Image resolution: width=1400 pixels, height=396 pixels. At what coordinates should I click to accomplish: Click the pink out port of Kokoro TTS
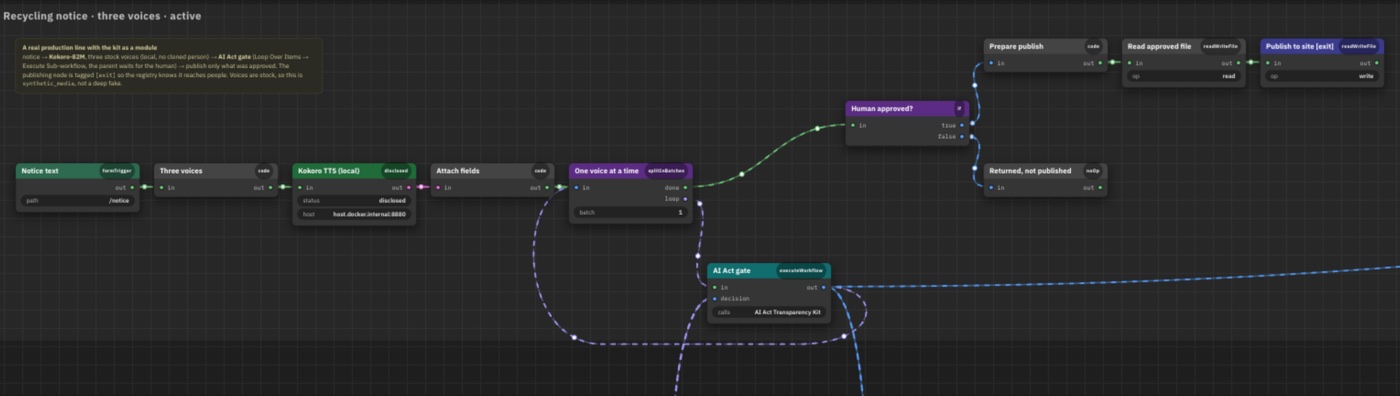point(408,187)
